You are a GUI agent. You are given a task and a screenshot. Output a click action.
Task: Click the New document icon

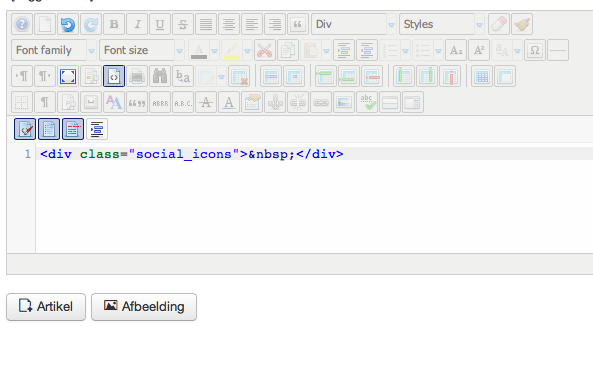(x=45, y=25)
